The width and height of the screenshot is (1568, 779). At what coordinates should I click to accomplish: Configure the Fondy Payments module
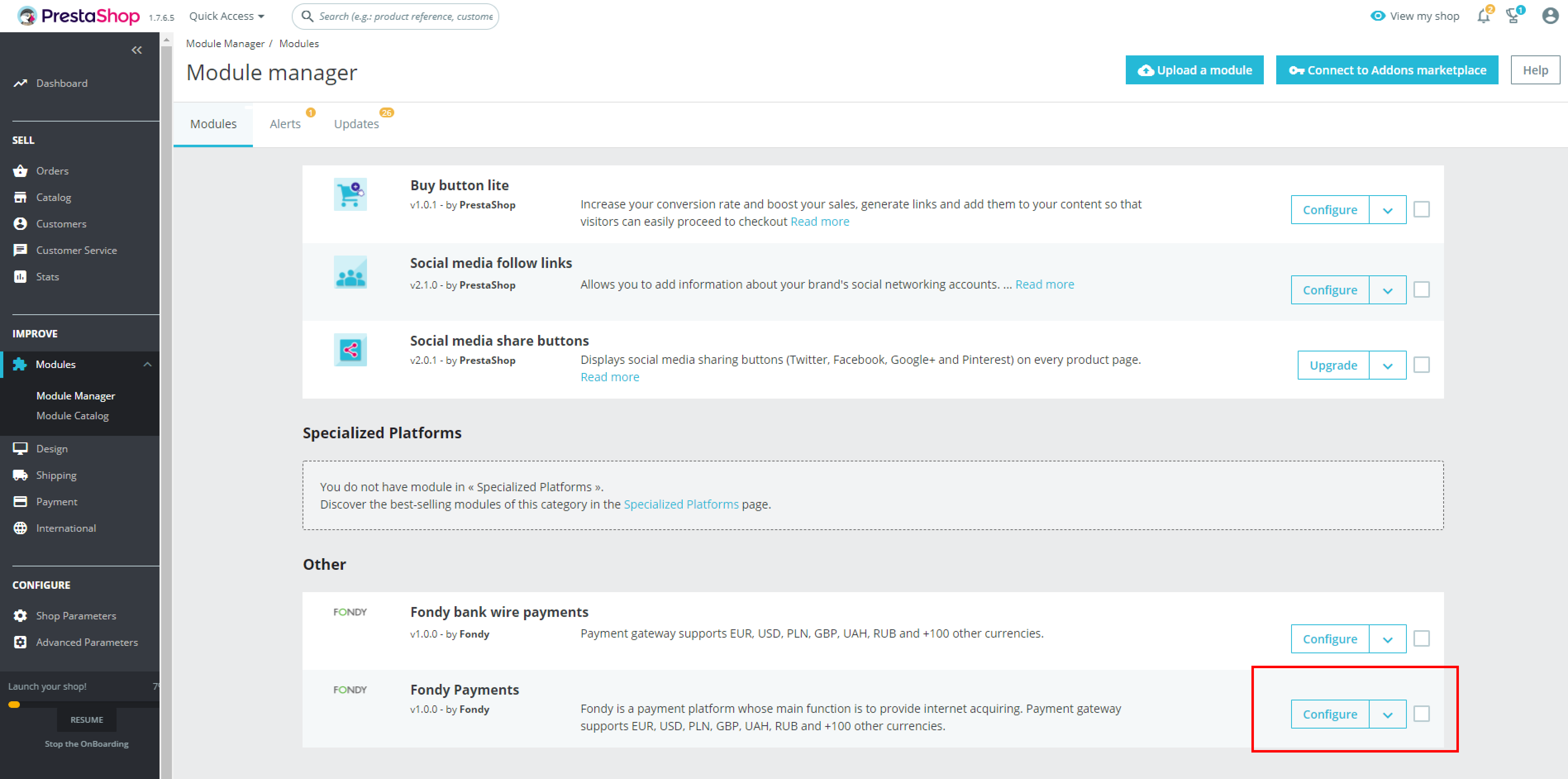(1330, 714)
